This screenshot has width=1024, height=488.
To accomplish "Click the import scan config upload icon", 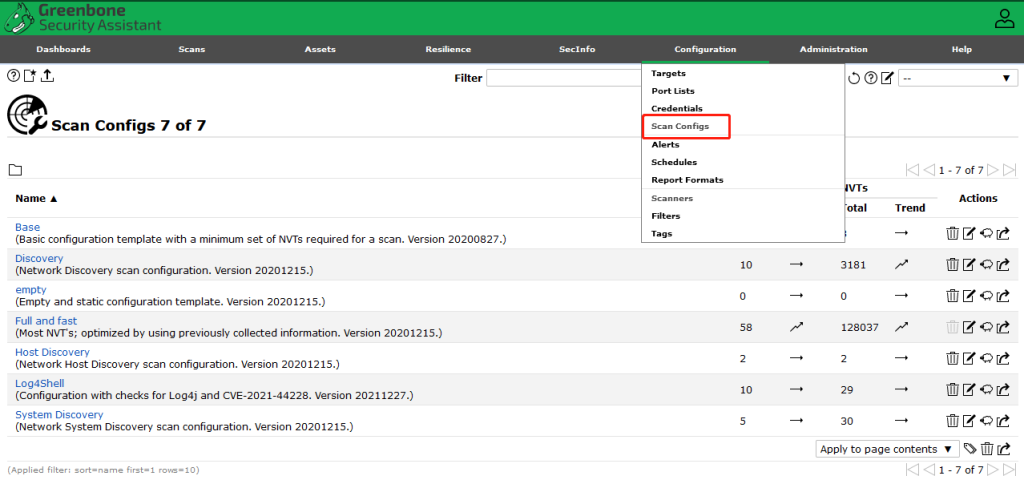I will pyautogui.click(x=47, y=77).
